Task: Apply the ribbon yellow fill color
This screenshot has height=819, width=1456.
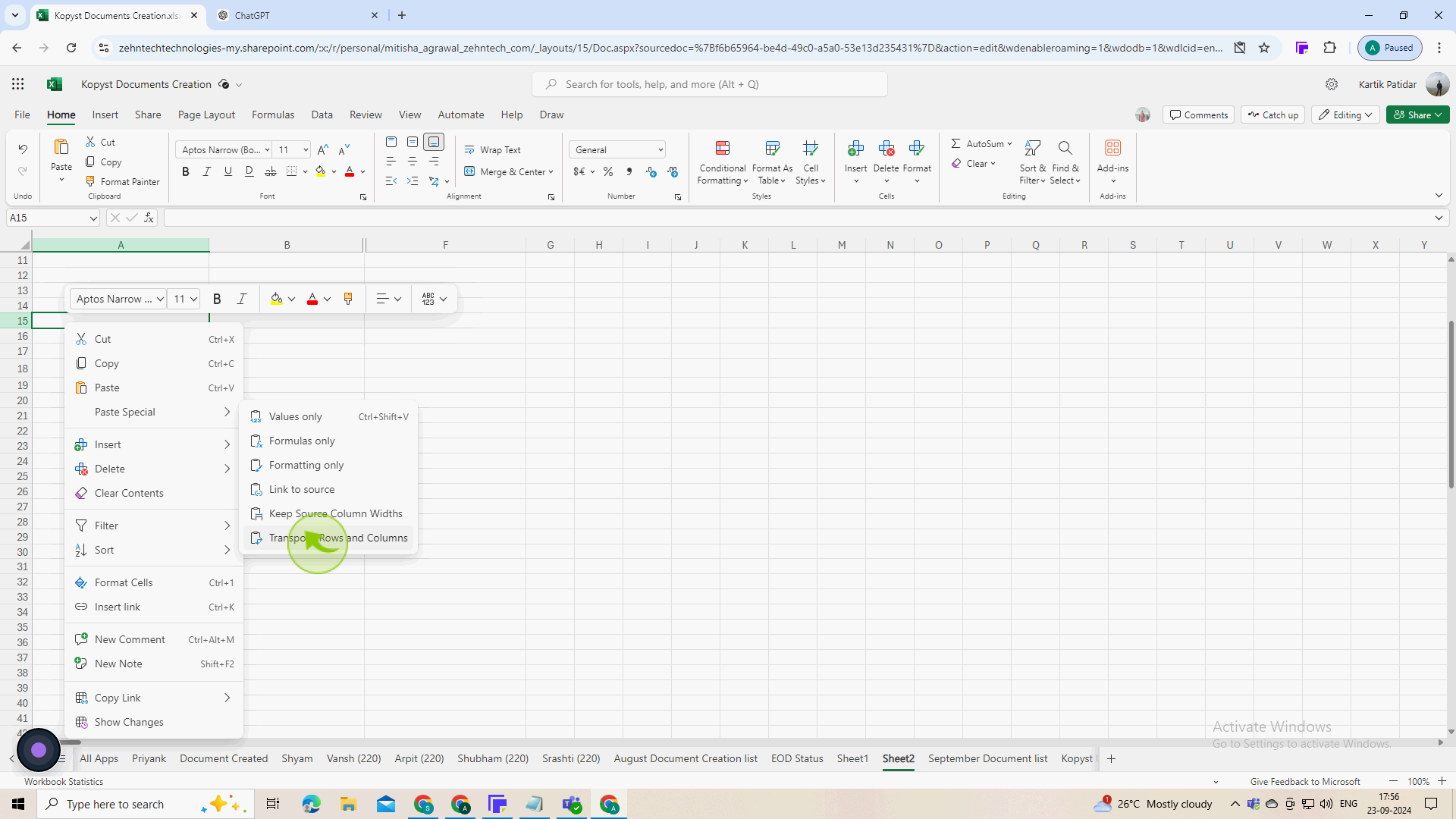Action: click(321, 171)
